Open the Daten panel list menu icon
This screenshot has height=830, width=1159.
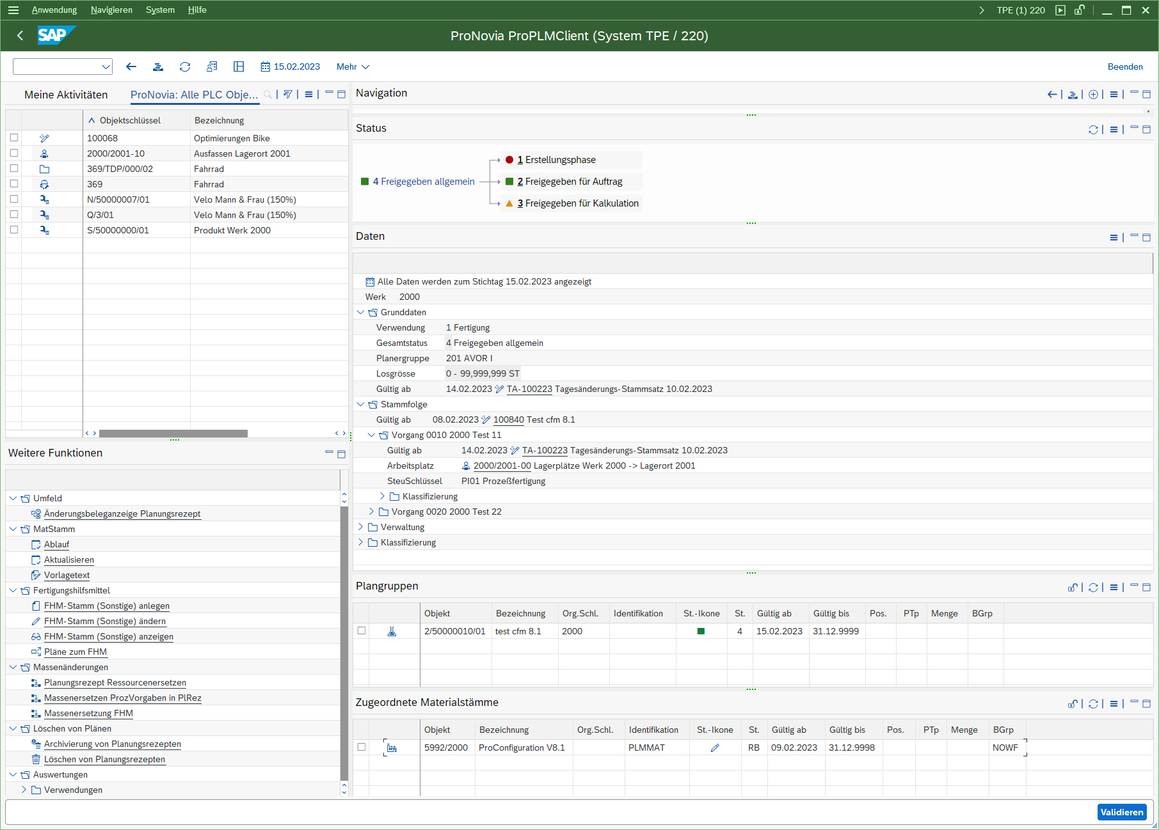tap(1114, 237)
